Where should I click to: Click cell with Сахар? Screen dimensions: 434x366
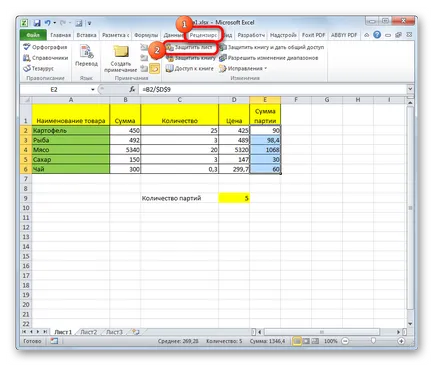(x=71, y=159)
